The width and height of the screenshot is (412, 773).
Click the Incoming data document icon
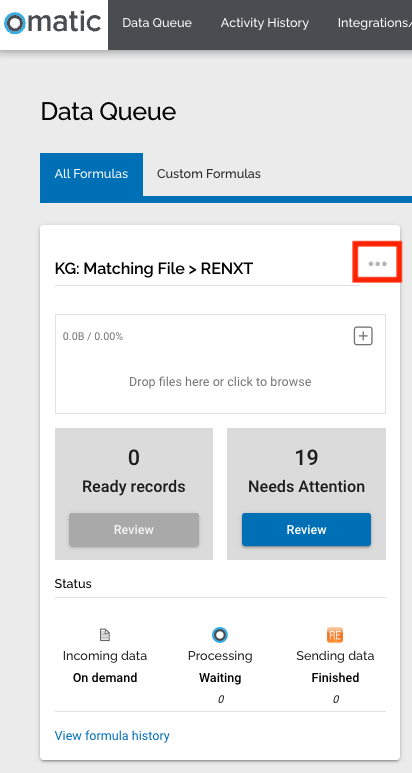click(x=104, y=635)
